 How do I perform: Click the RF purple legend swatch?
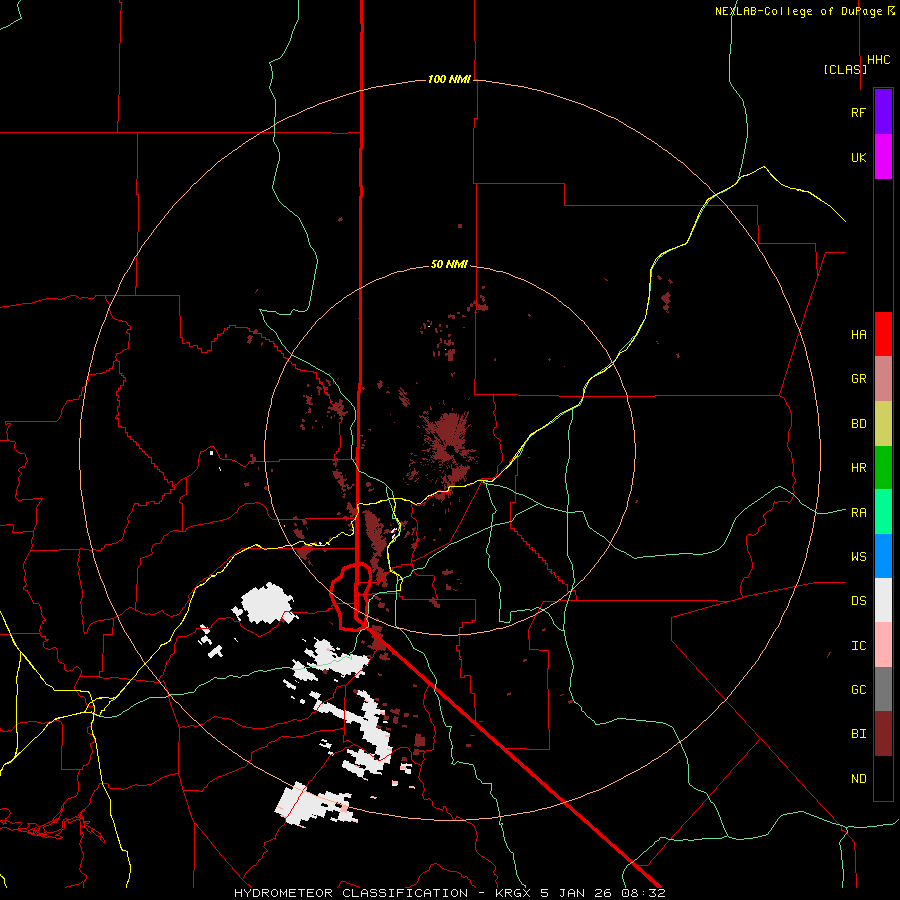(883, 112)
